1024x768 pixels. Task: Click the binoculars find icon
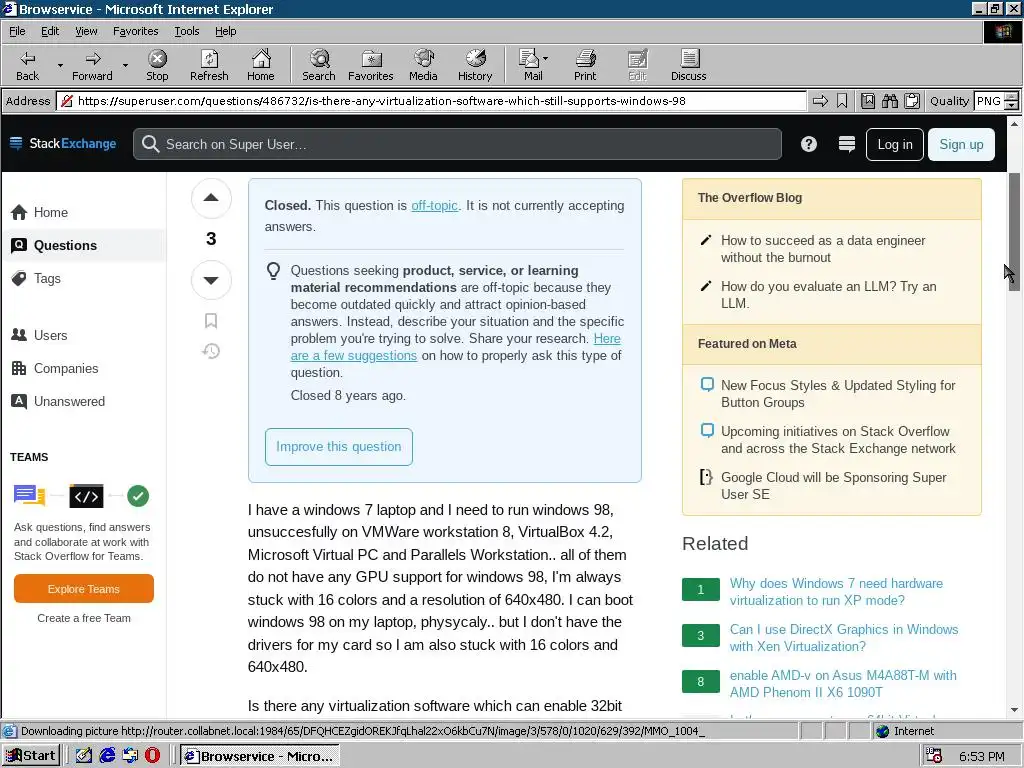point(889,101)
